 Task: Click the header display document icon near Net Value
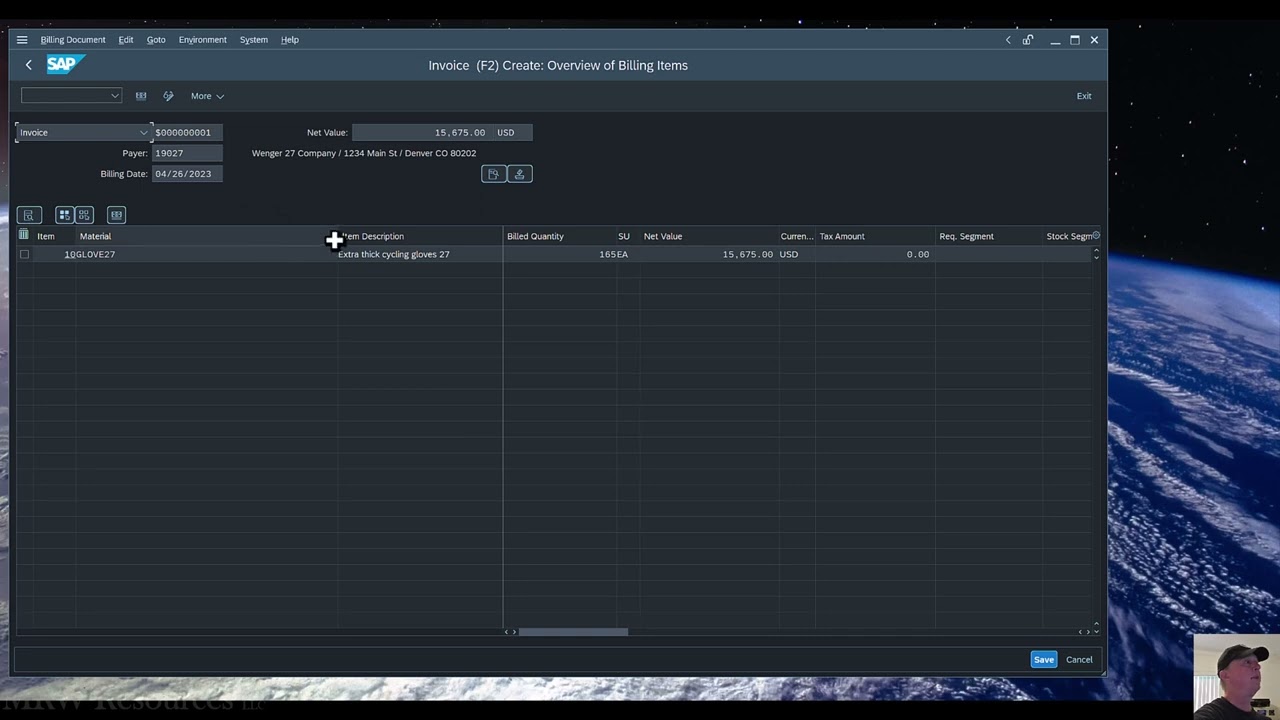tap(493, 174)
